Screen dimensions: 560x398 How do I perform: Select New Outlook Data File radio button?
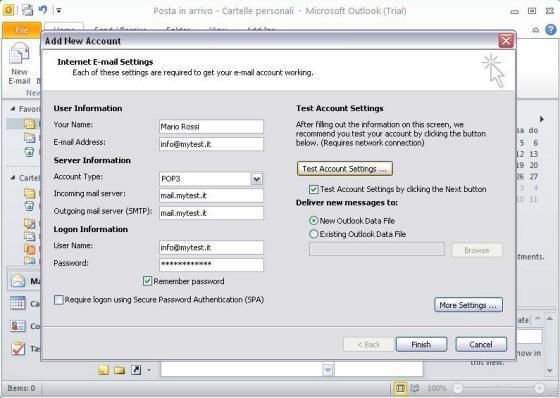(313, 220)
